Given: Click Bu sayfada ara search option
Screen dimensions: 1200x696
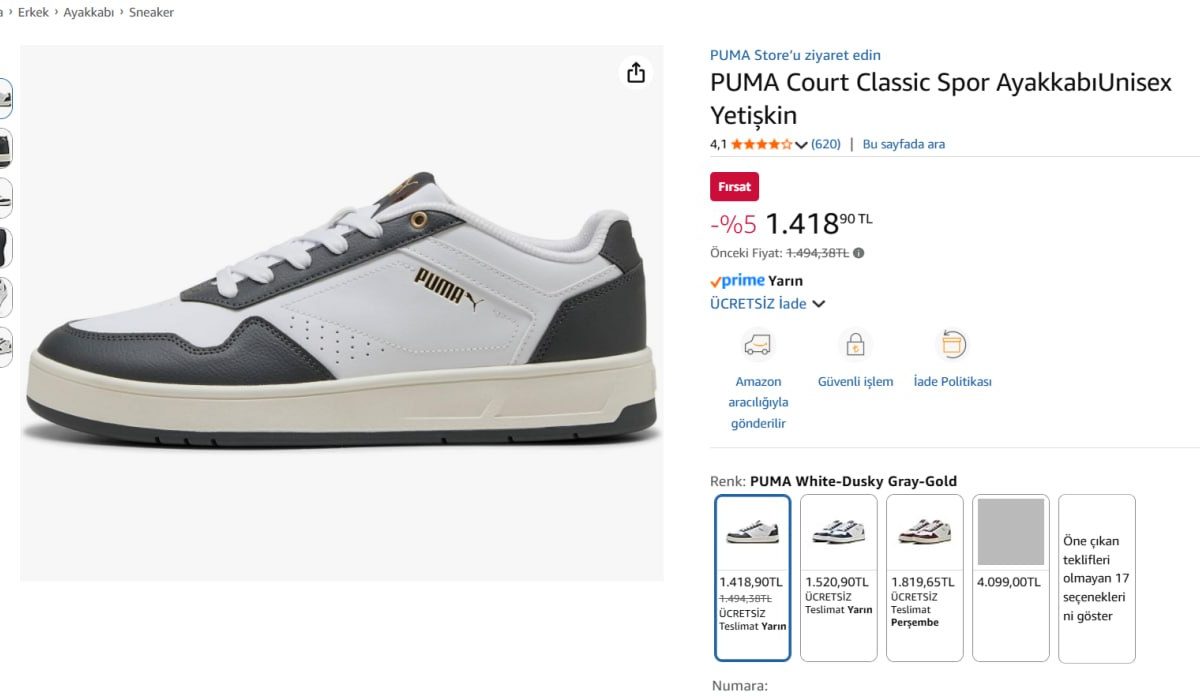Looking at the screenshot, I should (903, 143).
